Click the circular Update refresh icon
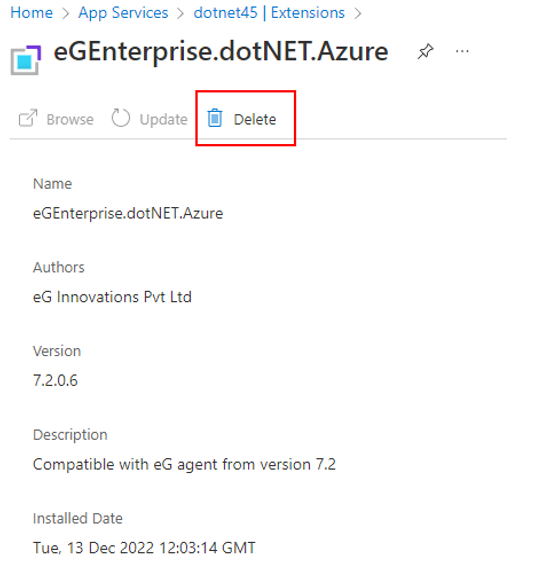 click(121, 118)
